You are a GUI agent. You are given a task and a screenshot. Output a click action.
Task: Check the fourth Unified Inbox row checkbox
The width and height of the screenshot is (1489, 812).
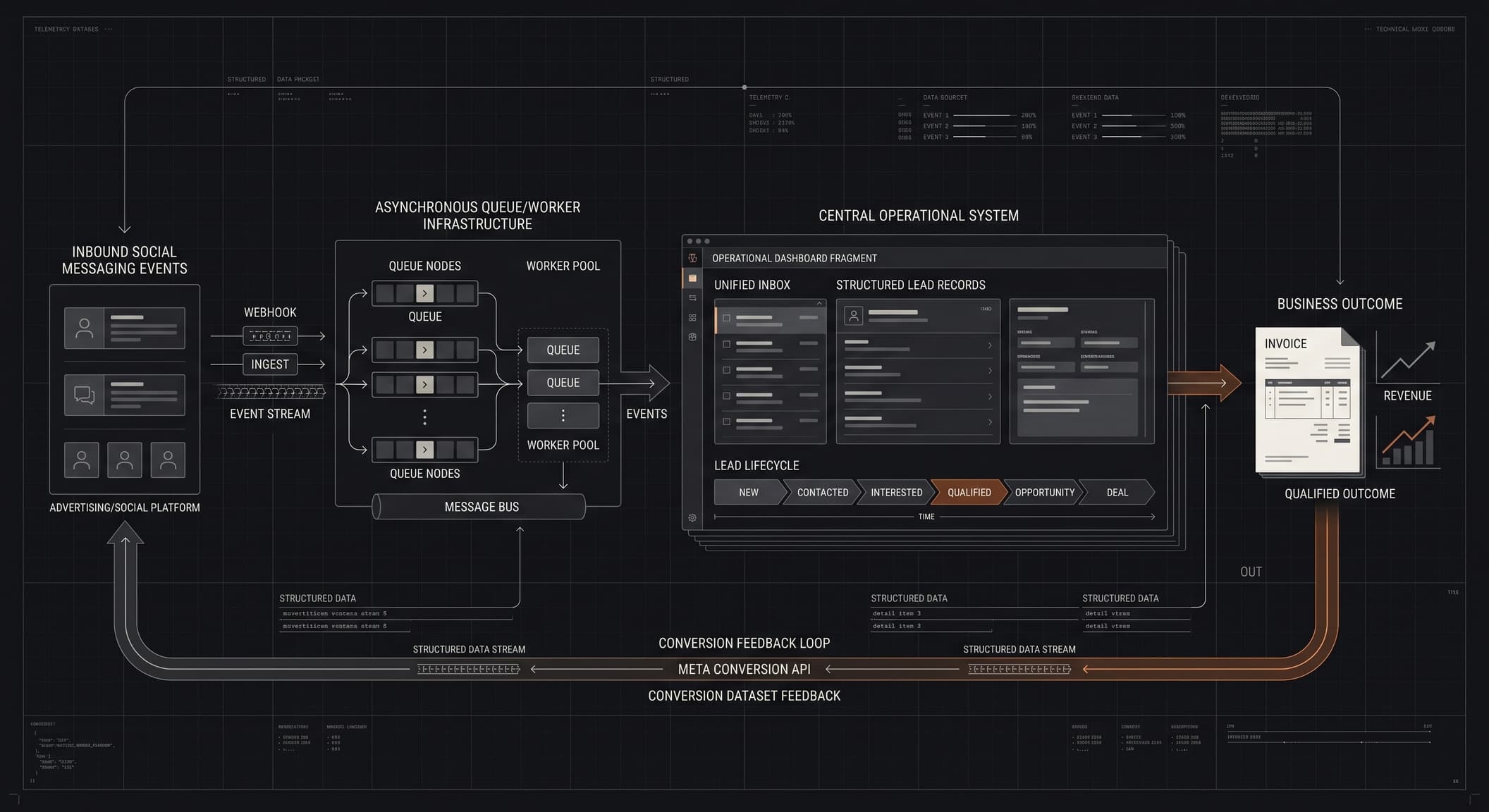[726, 396]
